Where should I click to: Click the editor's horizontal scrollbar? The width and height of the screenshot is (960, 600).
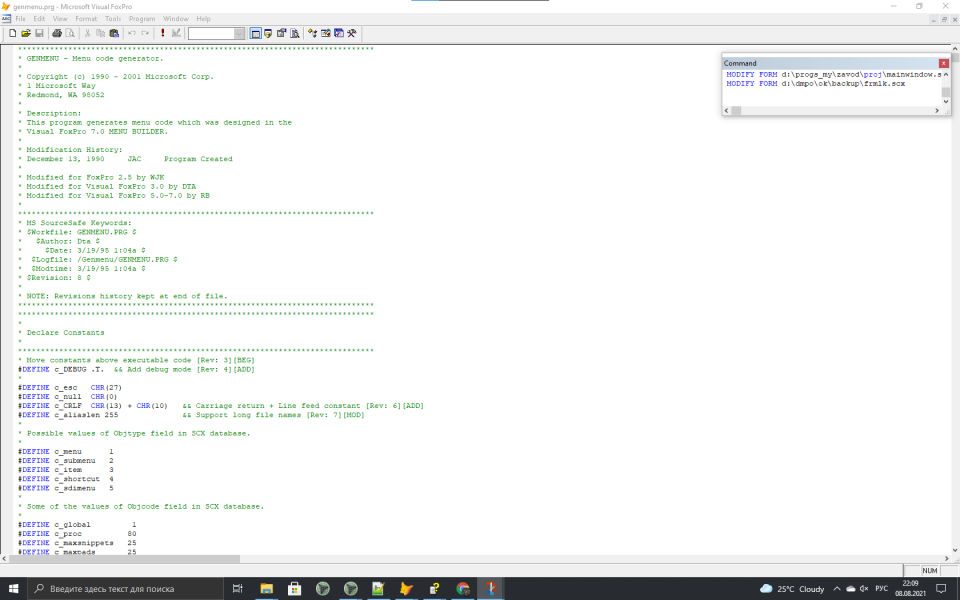point(130,559)
